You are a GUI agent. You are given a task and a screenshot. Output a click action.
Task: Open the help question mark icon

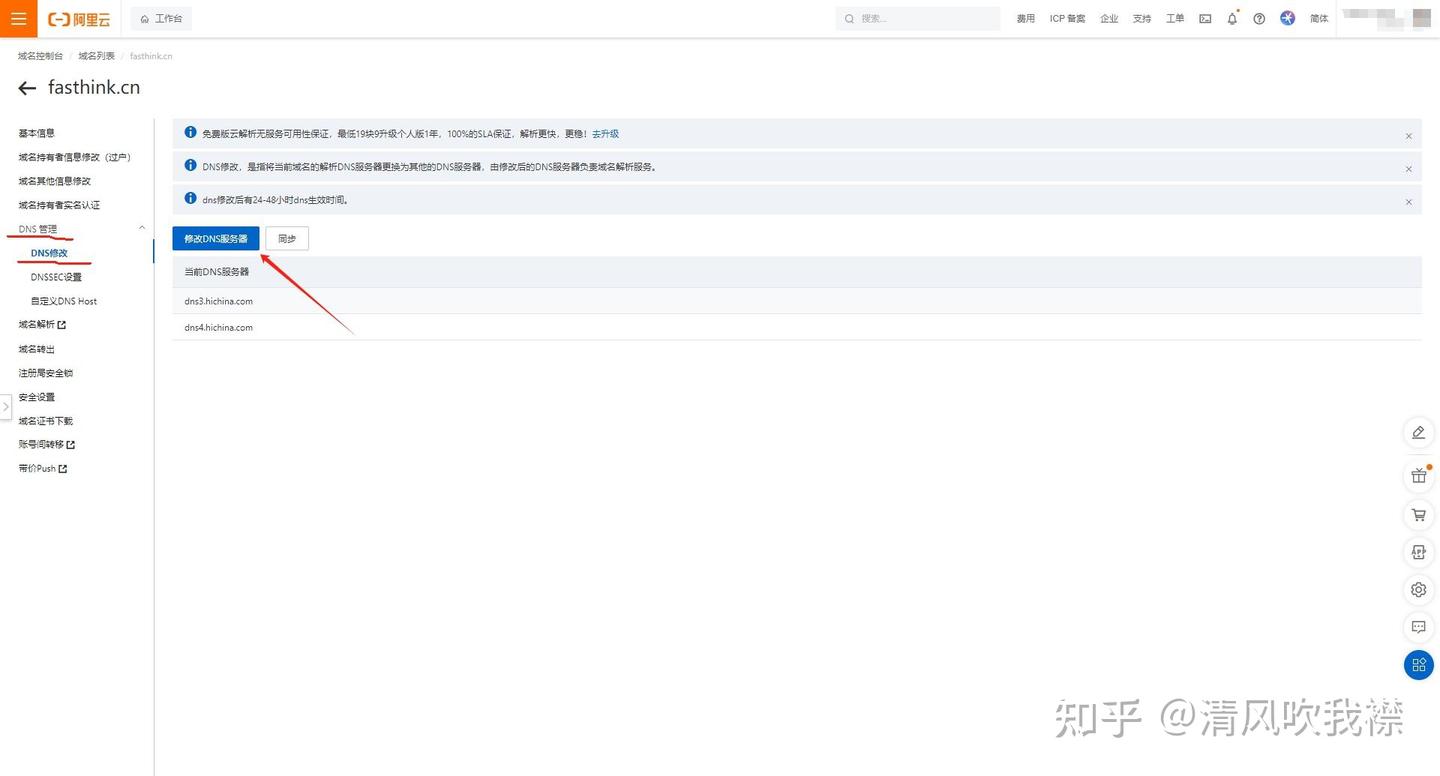pyautogui.click(x=1259, y=19)
